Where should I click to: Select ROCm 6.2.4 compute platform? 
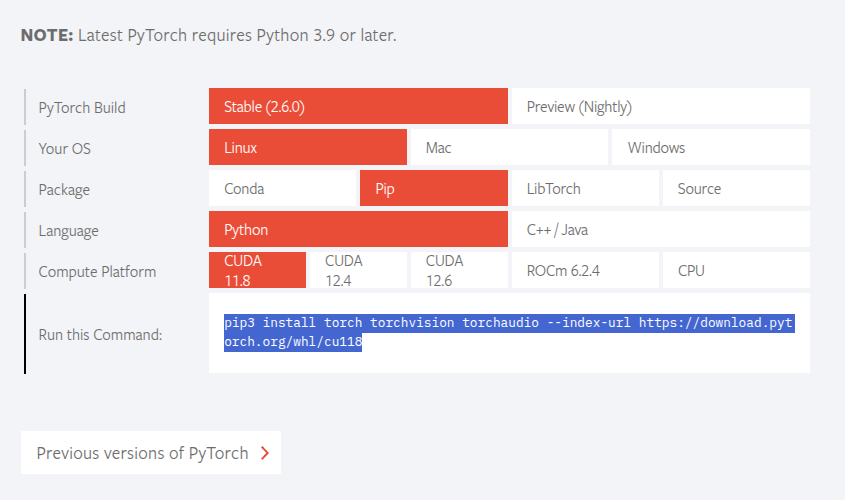[x=585, y=270]
